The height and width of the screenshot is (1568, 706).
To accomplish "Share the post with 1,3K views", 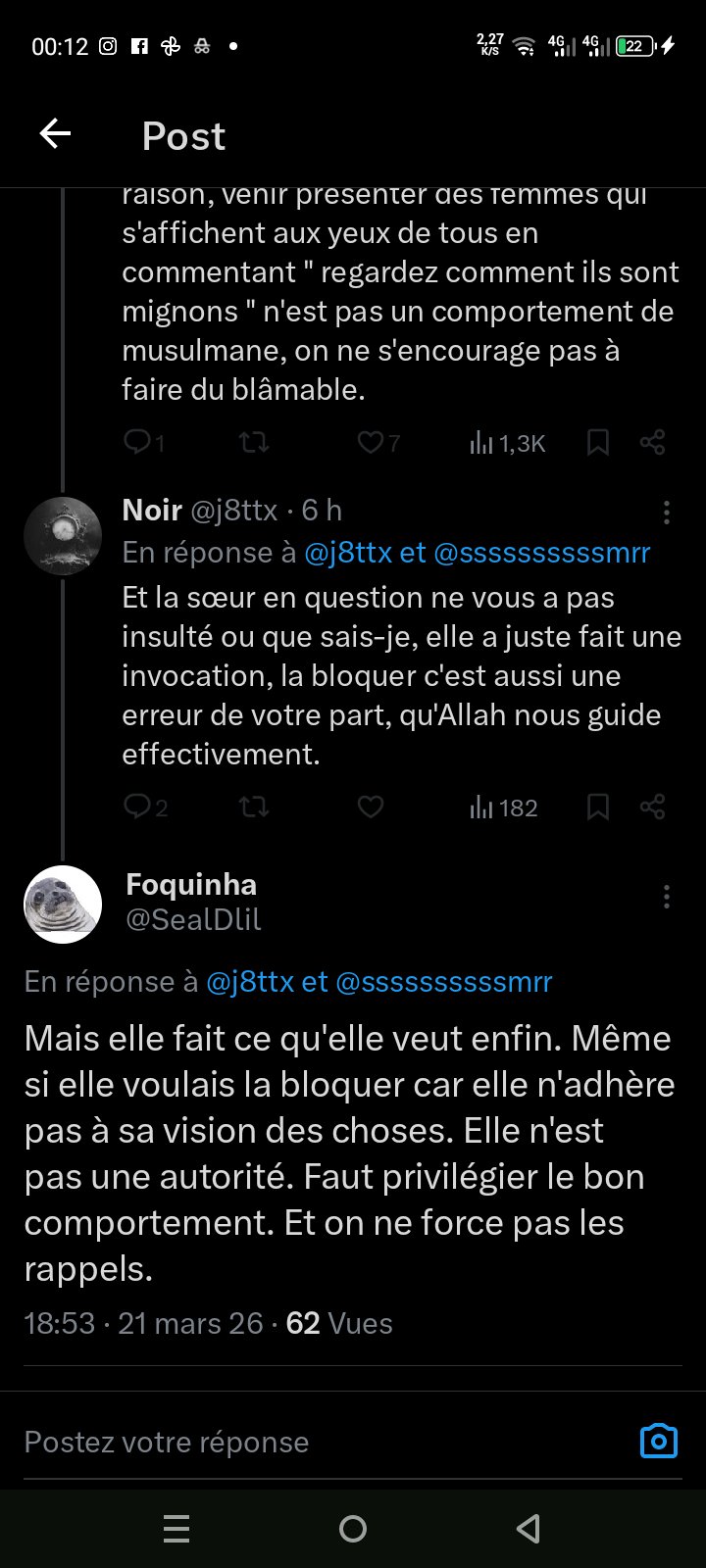I will click(x=652, y=443).
